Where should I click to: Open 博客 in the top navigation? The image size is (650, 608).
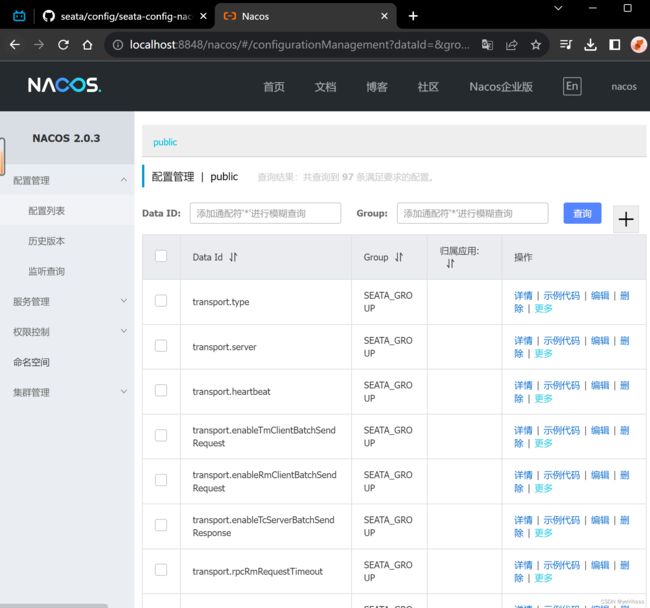coord(377,87)
